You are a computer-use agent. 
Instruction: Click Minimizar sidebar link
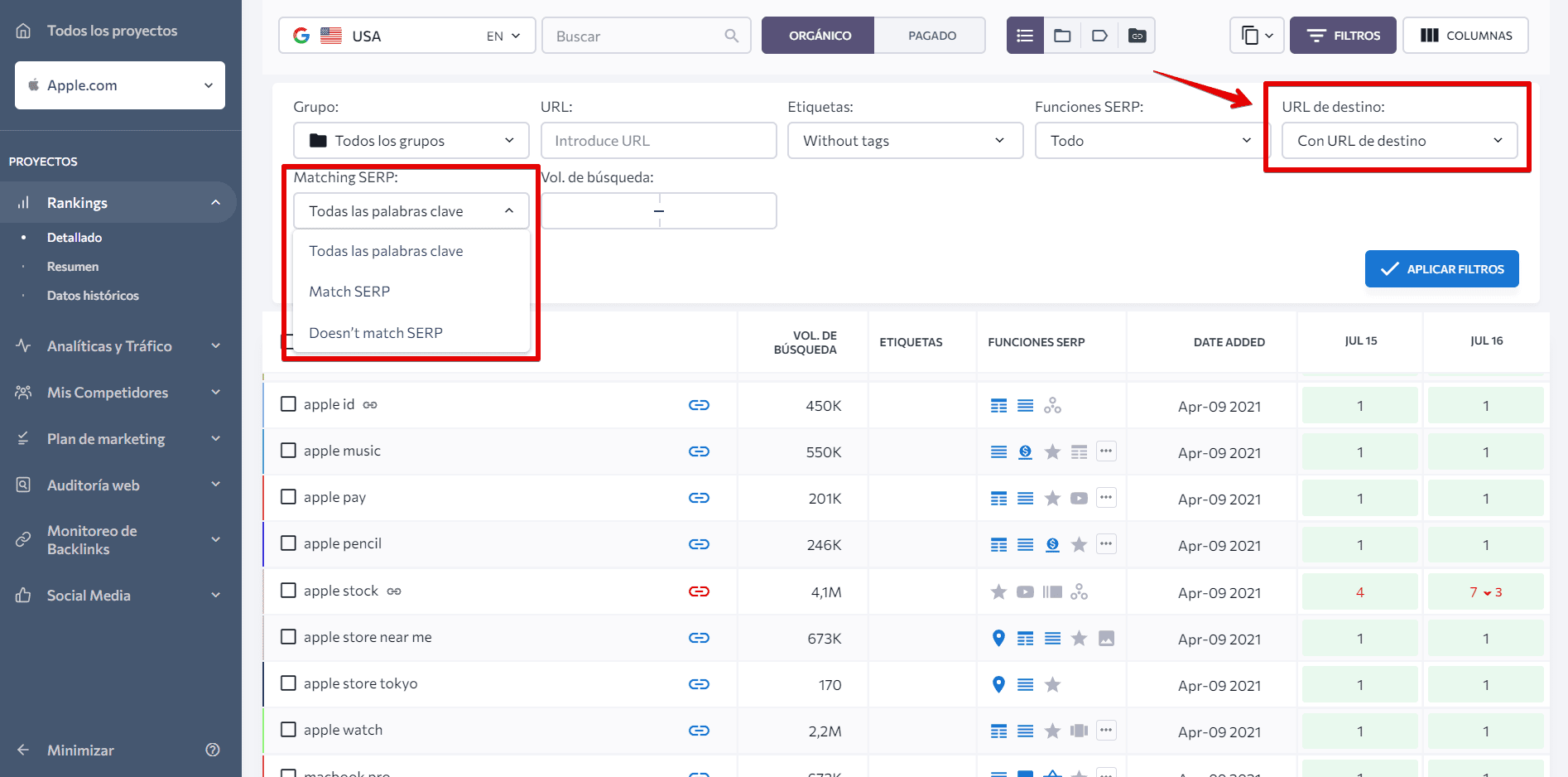80,750
